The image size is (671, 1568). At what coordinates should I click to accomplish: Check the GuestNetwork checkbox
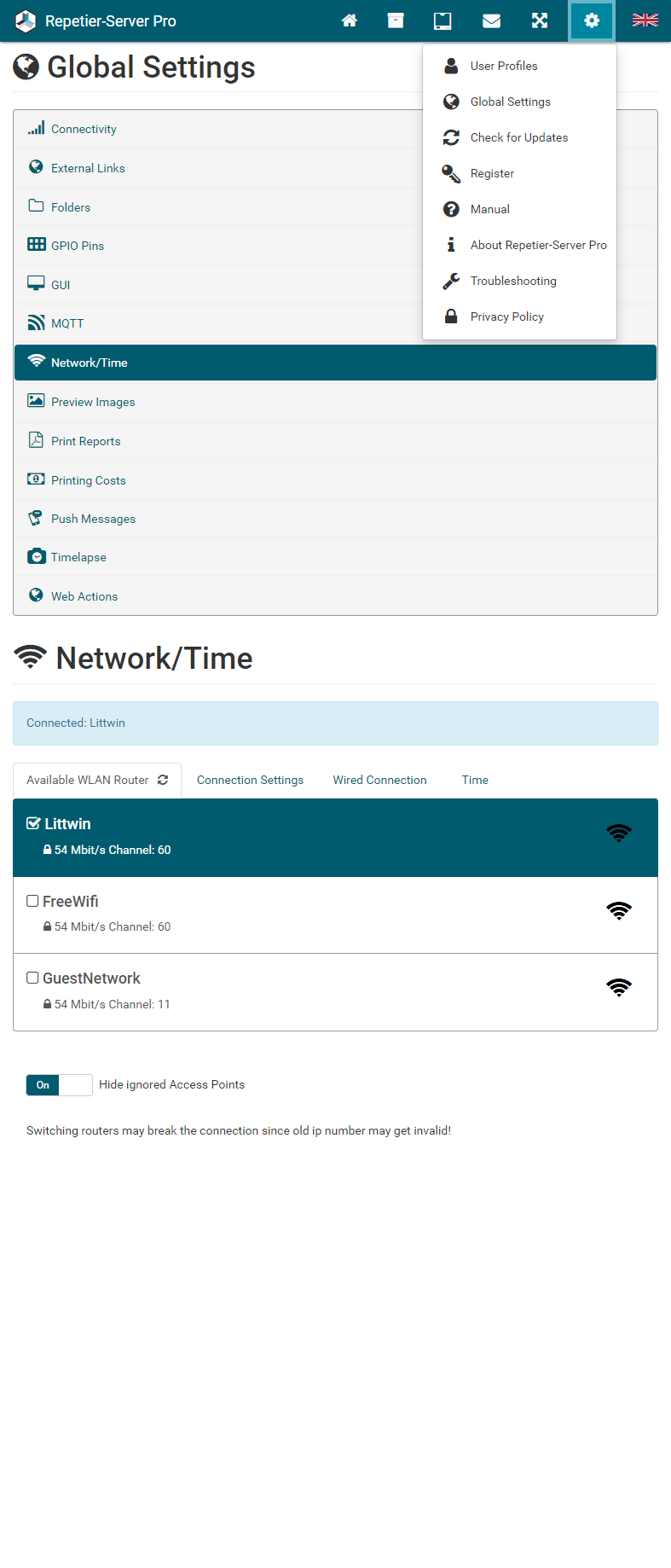(x=32, y=978)
